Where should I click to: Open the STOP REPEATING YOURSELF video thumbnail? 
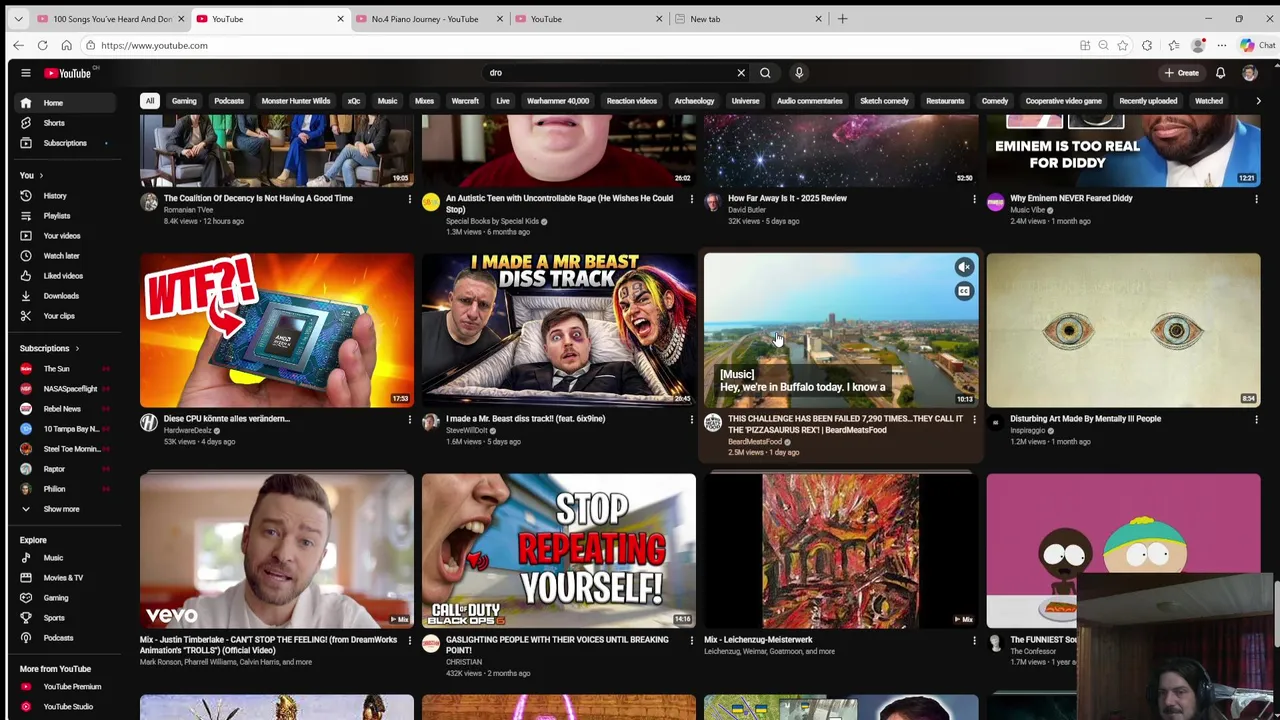click(x=558, y=550)
